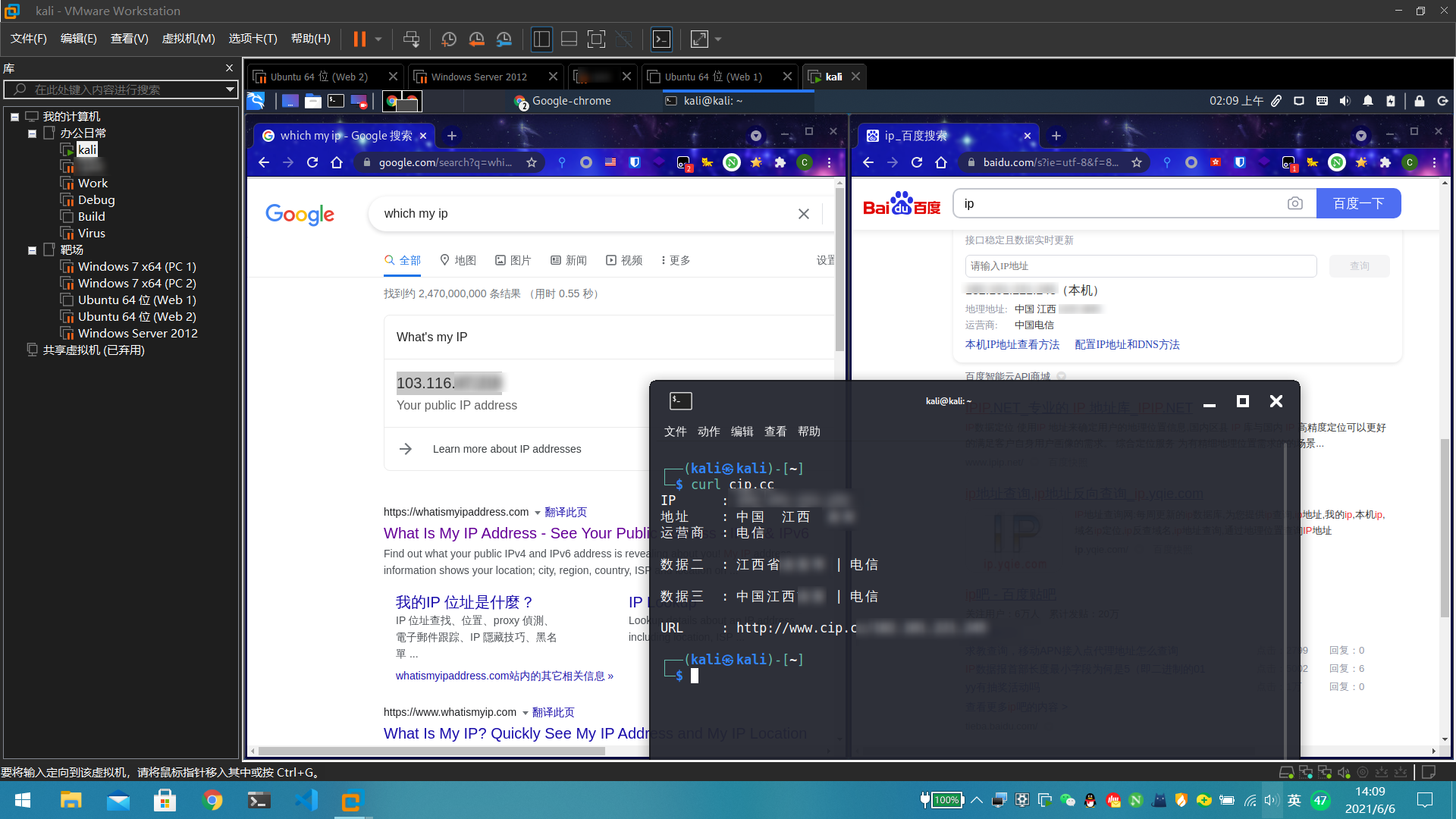Image resolution: width=1456 pixels, height=819 pixels.
Task: Collapse the 我的计算机 tree node
Action: point(14,117)
